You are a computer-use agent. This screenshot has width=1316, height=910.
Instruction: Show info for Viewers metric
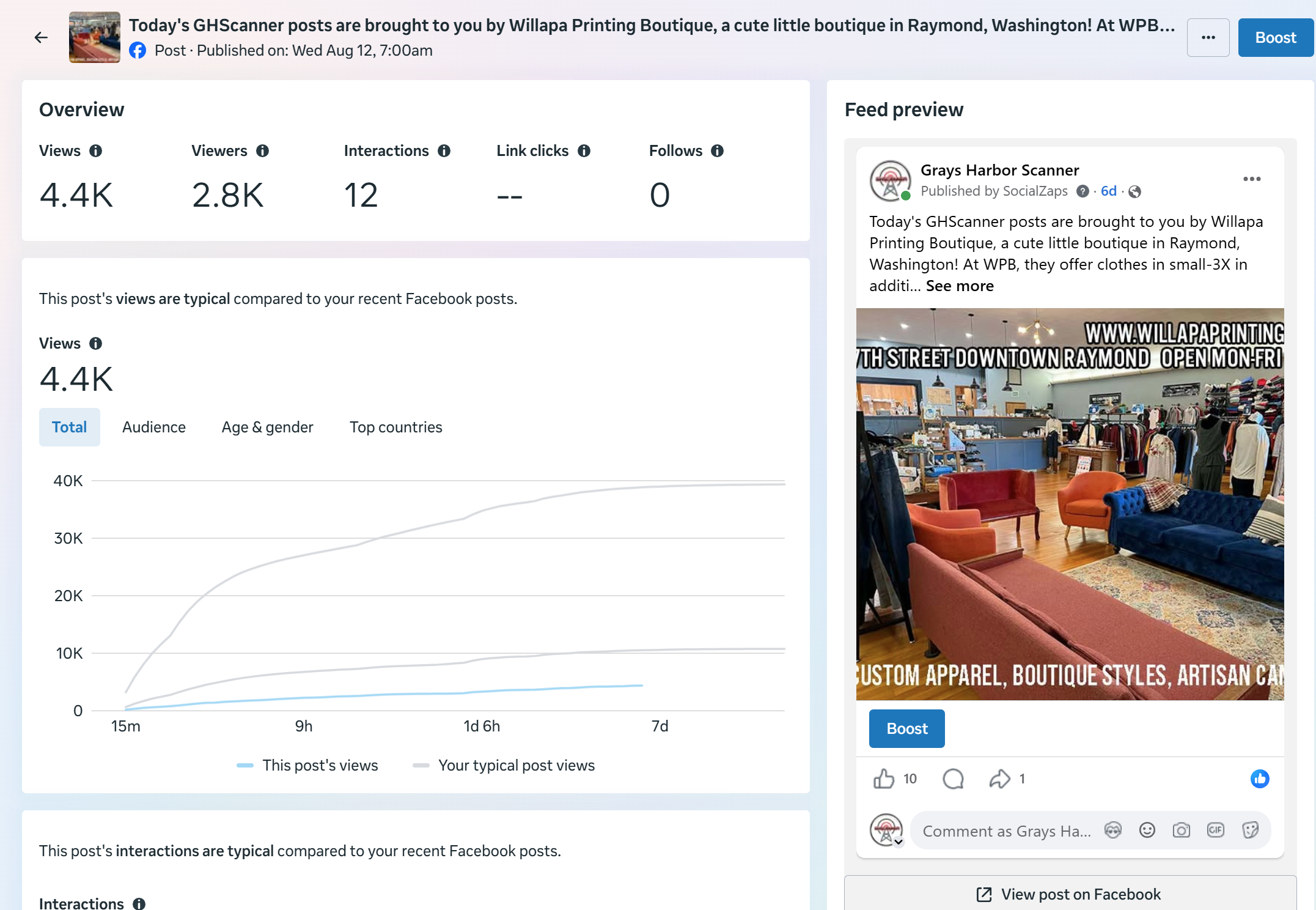point(263,151)
